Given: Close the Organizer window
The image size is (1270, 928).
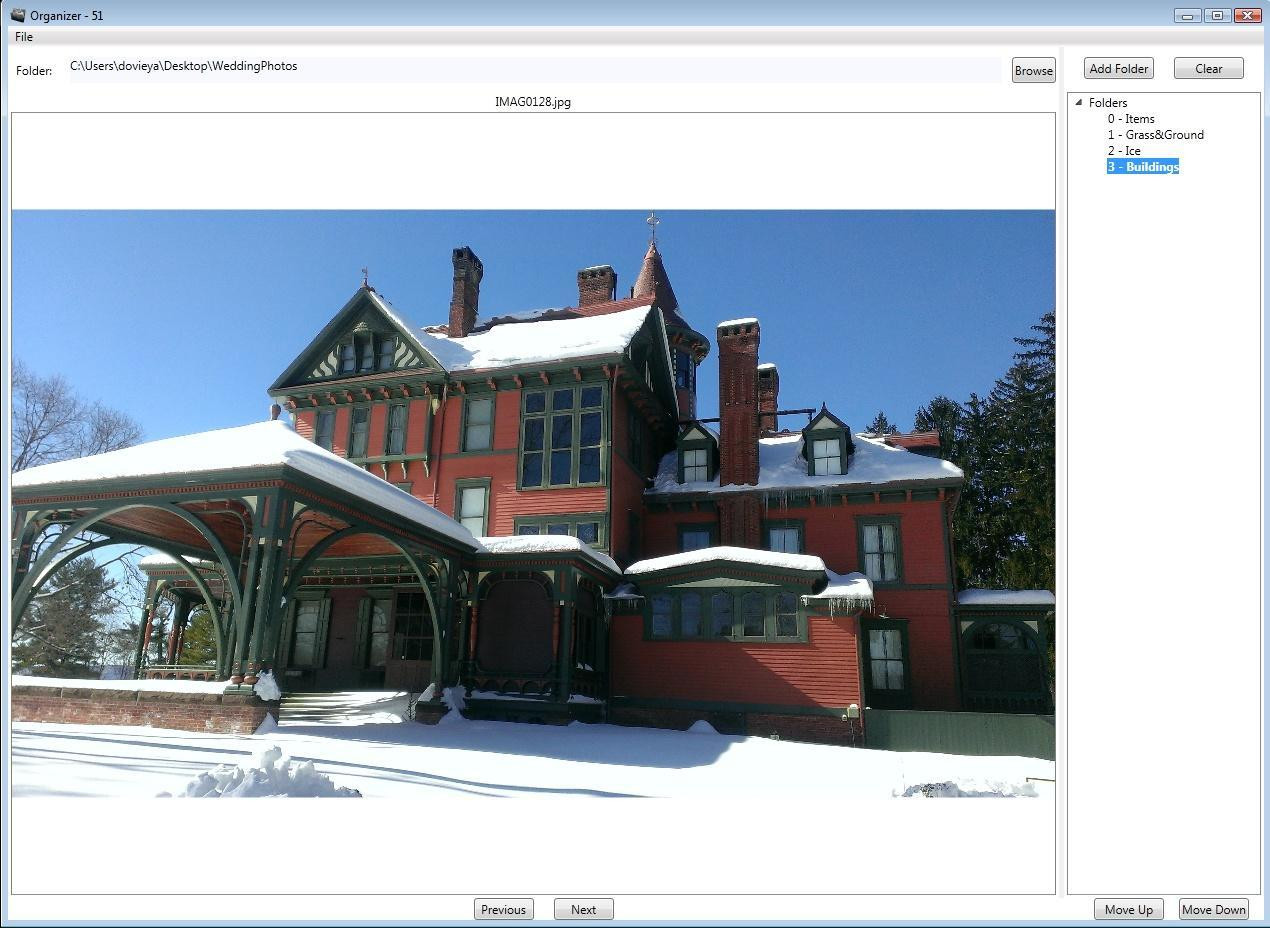Looking at the screenshot, I should coord(1248,15).
